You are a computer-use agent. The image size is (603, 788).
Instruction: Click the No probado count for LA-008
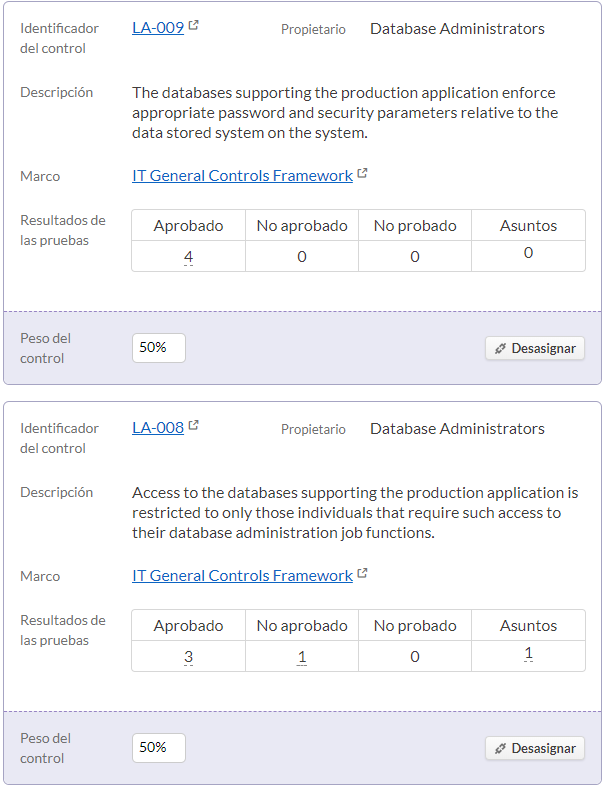pyautogui.click(x=415, y=657)
